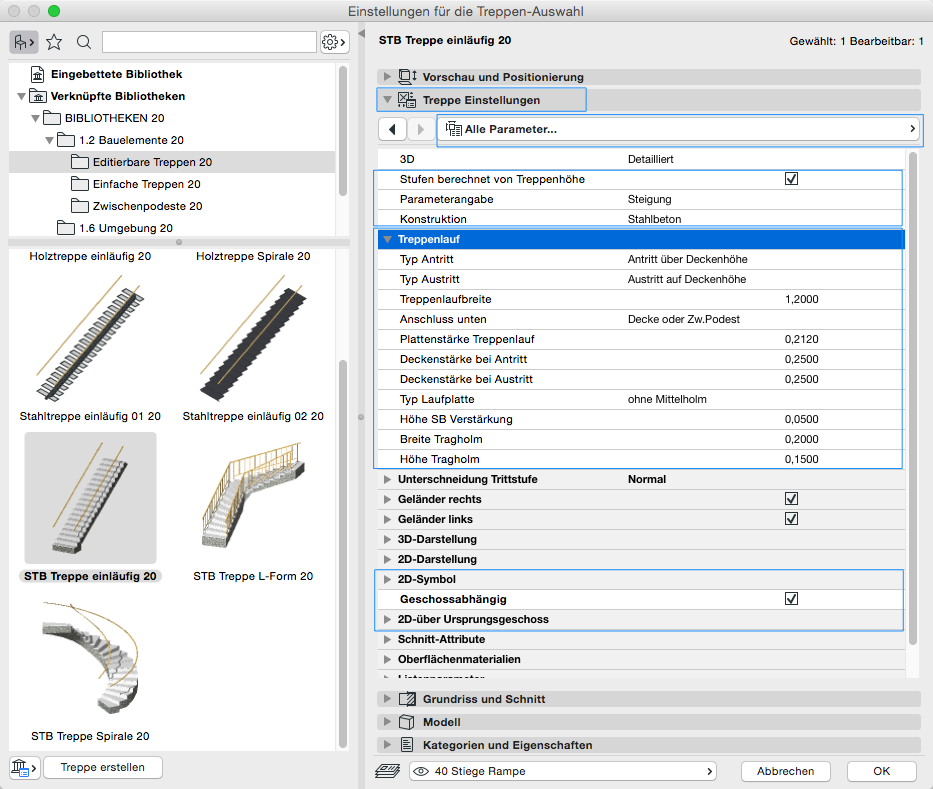Viewport: 933px width, 789px height.
Task: Collapse the library browser panel arrow
Action: click(362, 35)
